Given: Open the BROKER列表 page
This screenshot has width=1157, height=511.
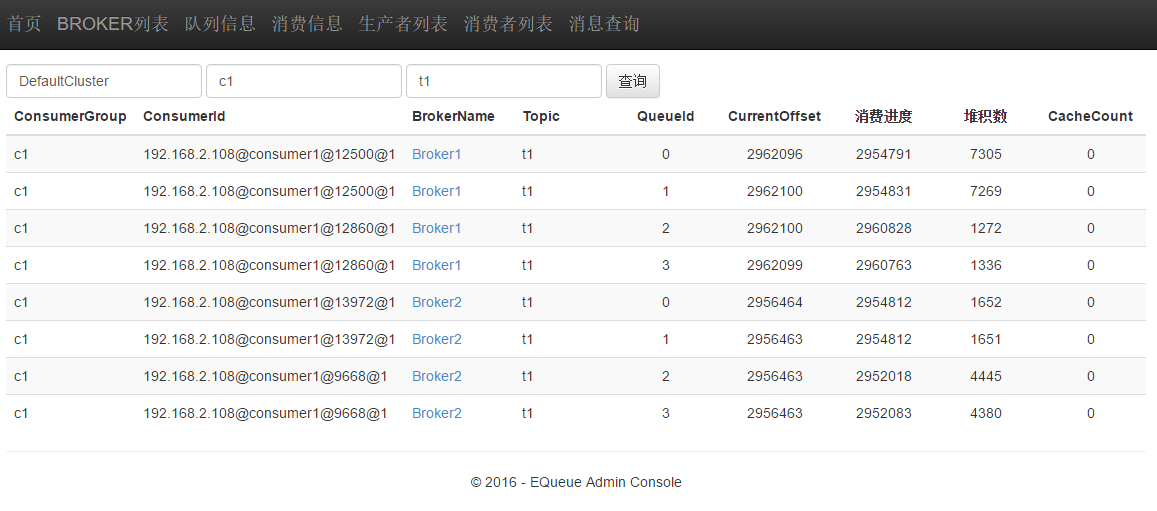Looking at the screenshot, I should pyautogui.click(x=113, y=24).
